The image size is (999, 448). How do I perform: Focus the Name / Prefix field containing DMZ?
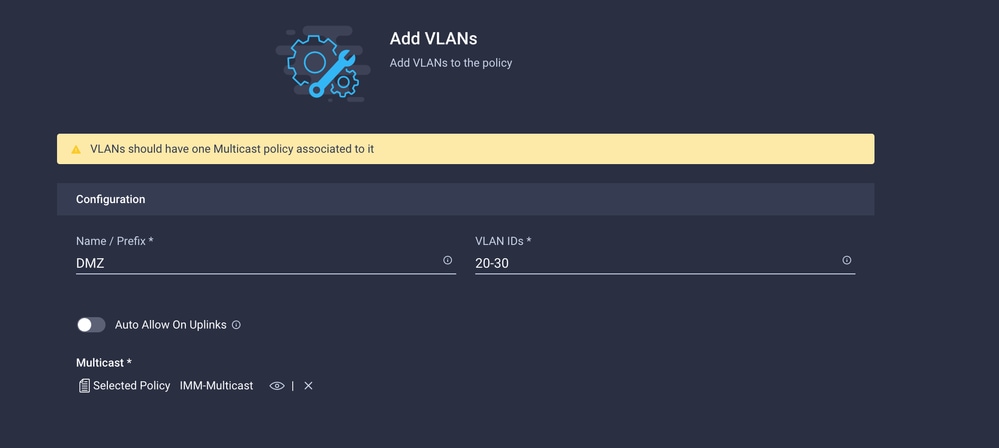coord(266,263)
